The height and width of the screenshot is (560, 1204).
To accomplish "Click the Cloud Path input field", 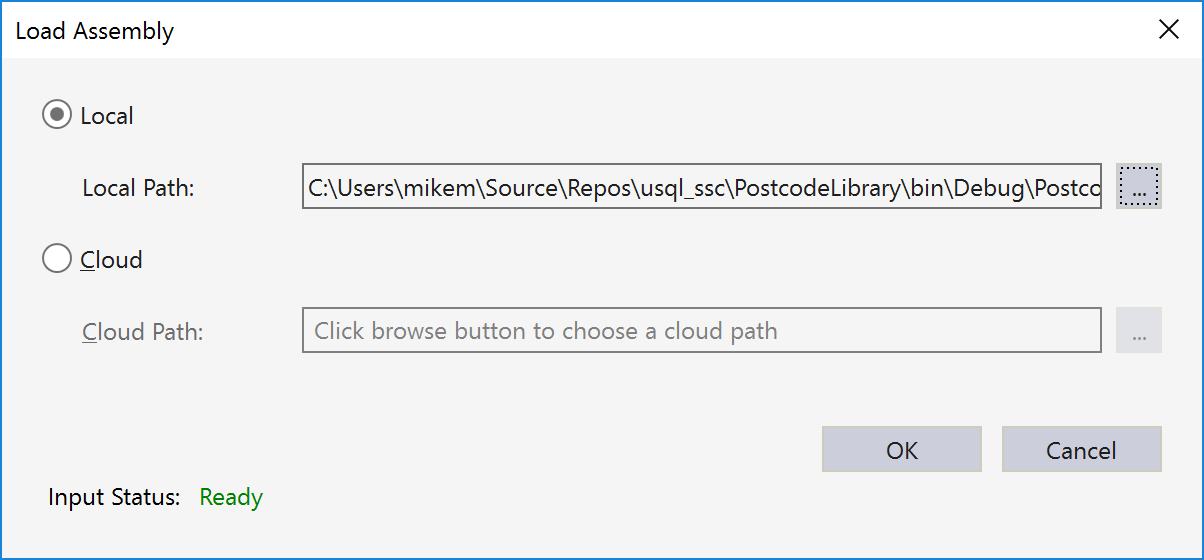I will (700, 331).
